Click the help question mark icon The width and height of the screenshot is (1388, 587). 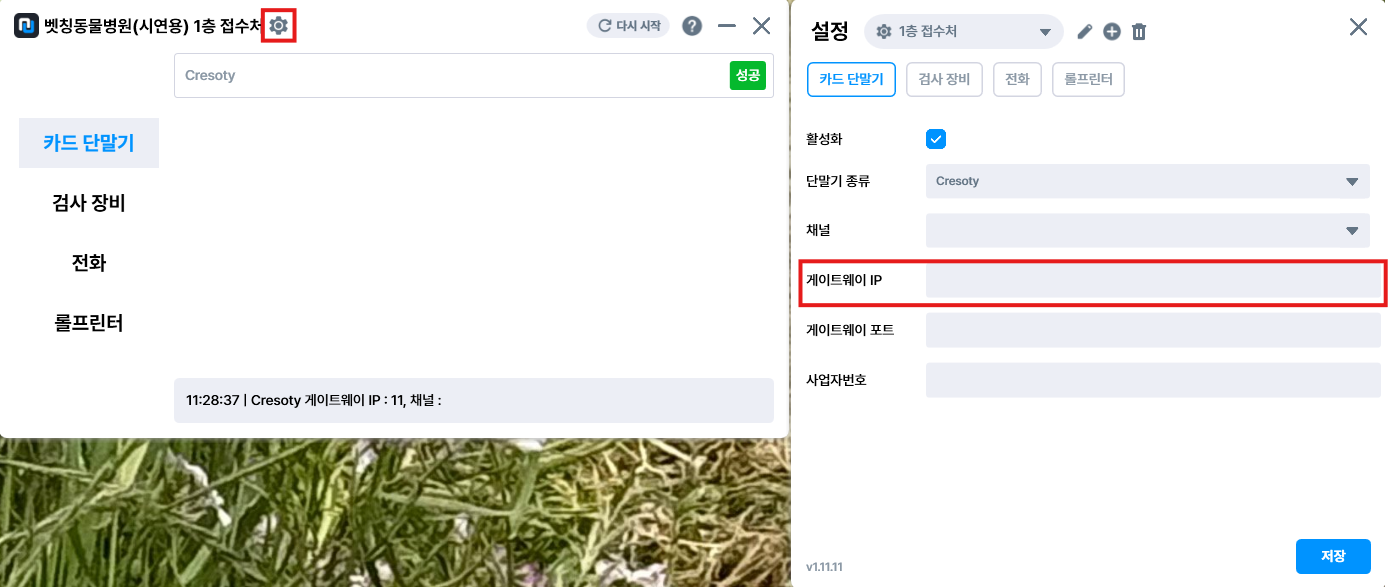tap(692, 26)
